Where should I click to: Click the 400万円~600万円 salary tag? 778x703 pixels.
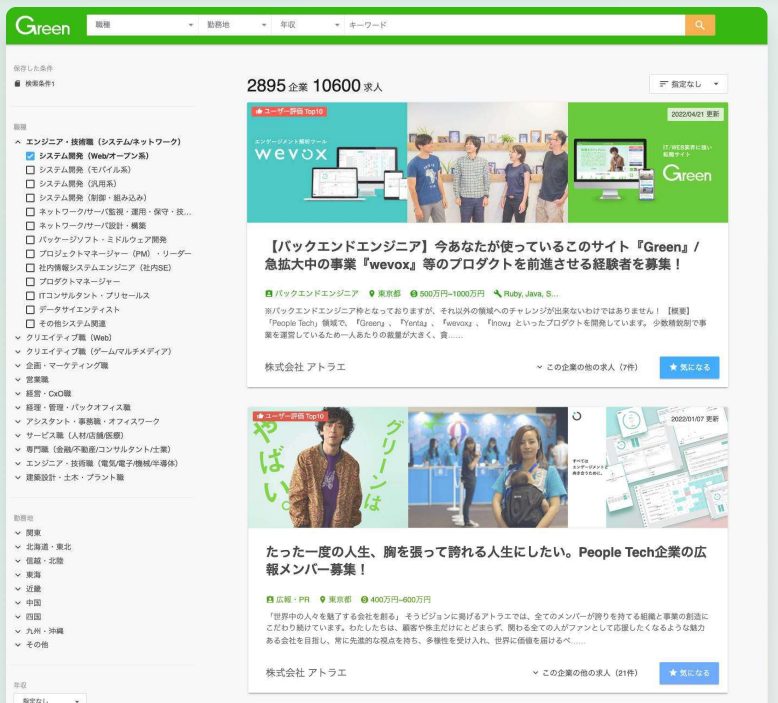point(395,599)
